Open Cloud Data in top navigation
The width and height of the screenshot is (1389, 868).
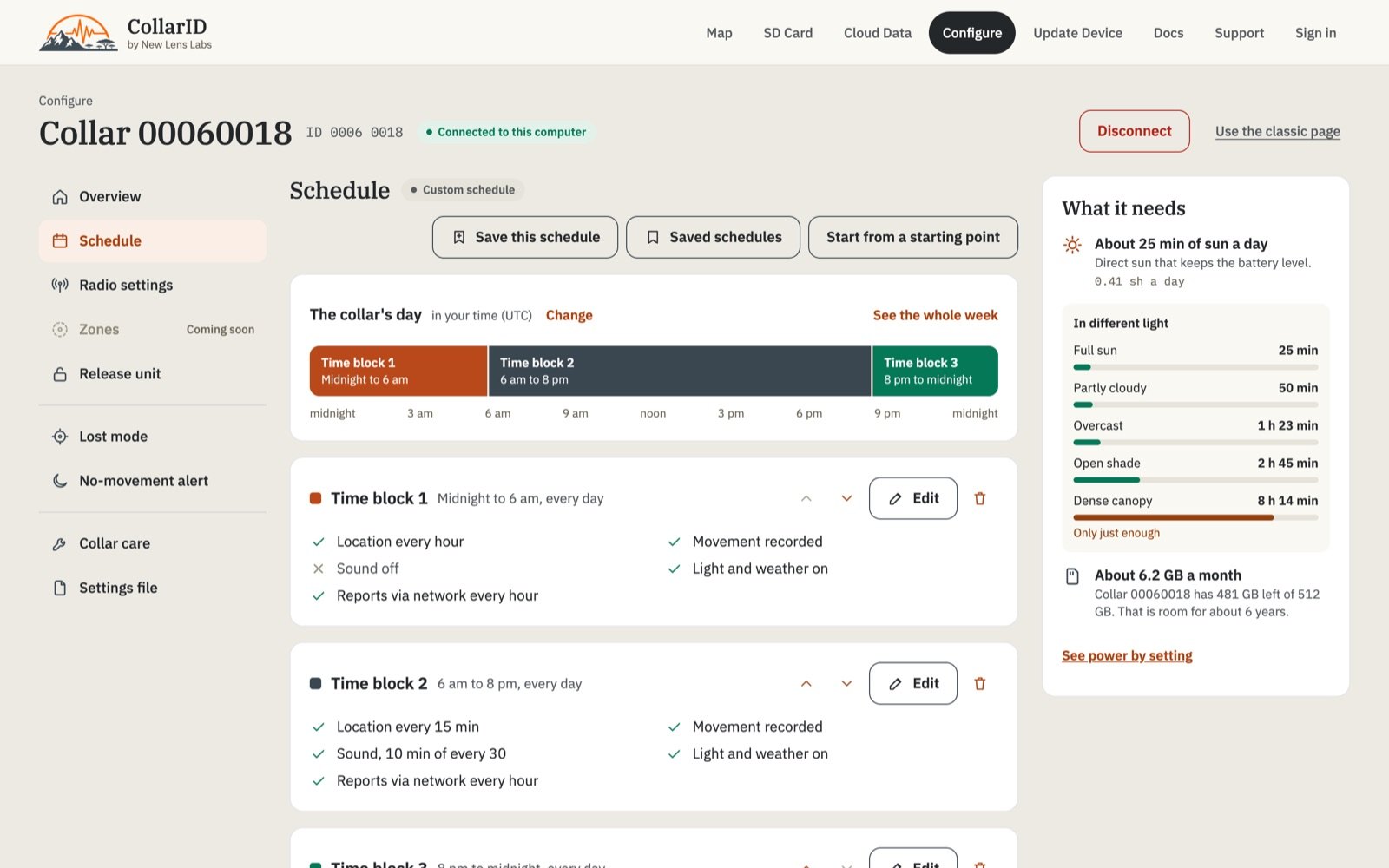[878, 33]
